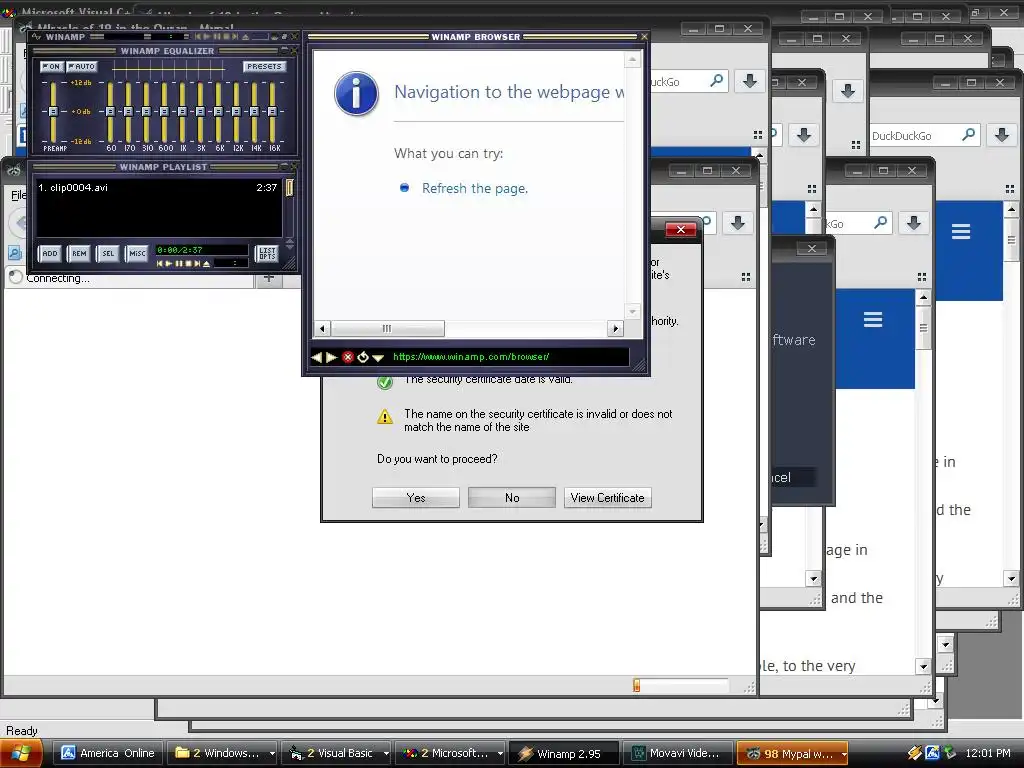Toggle windowshade mode on the Winamp Equalizer
Screen dimensions: 1024x768
click(285, 50)
